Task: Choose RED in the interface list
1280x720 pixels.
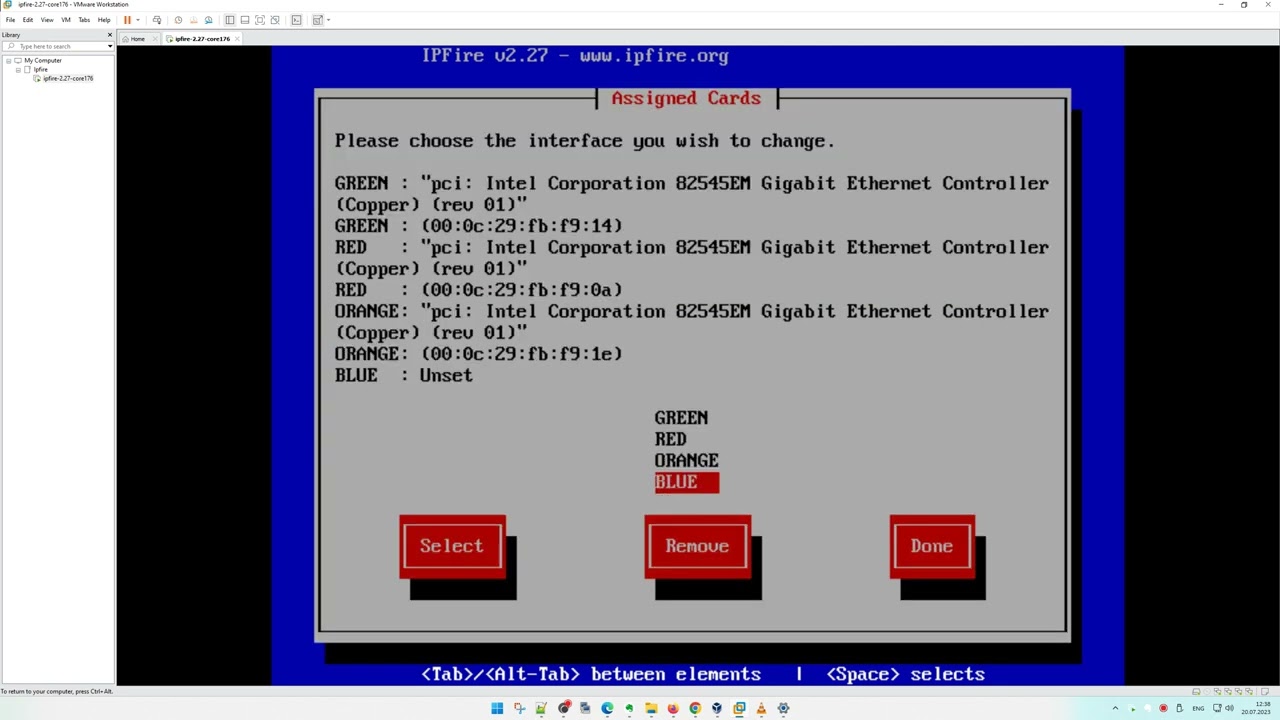Action: pos(670,439)
